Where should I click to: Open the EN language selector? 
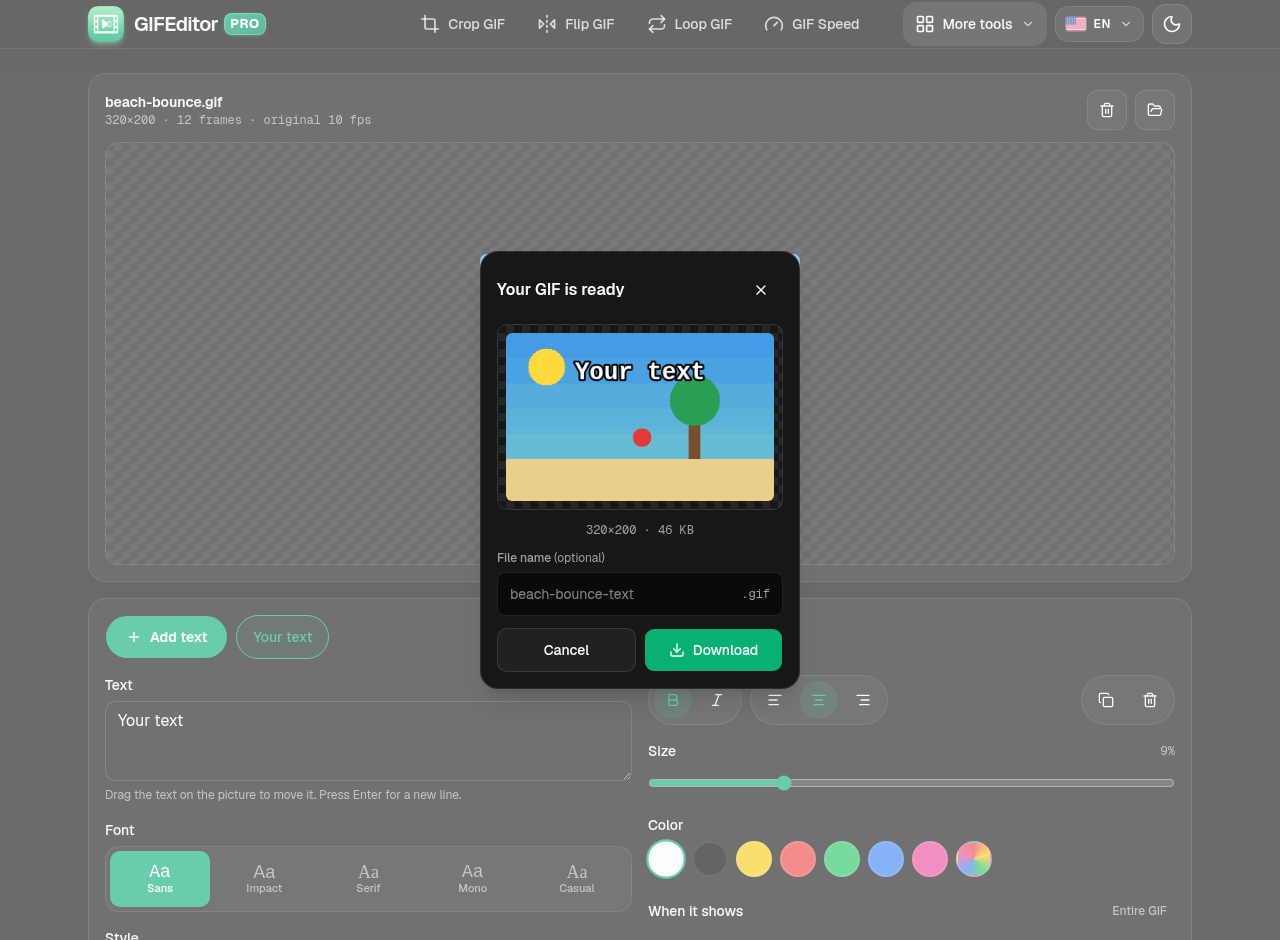1099,24
